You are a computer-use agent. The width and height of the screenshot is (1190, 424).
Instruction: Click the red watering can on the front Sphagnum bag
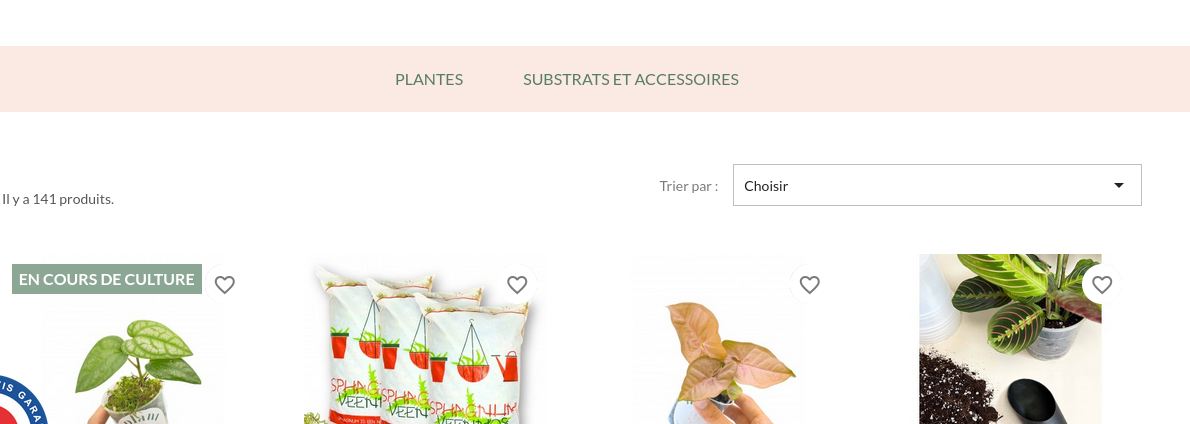pyautogui.click(x=507, y=366)
